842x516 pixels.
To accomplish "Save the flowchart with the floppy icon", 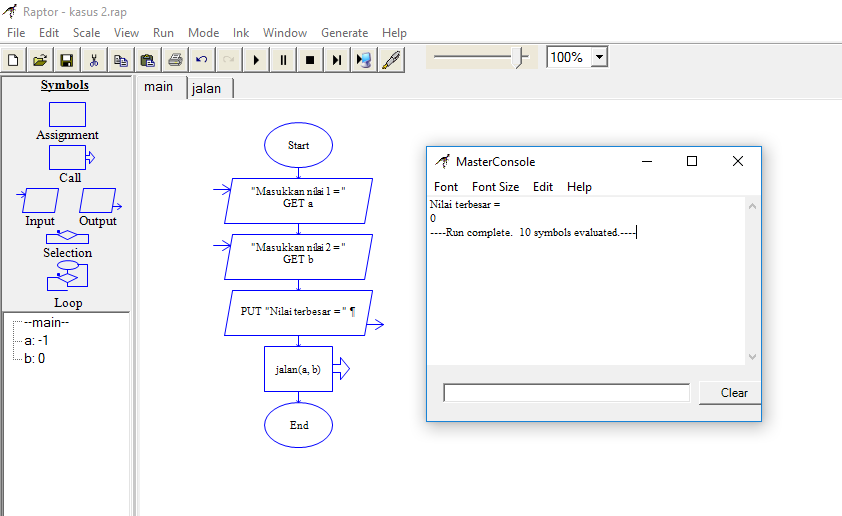I will tap(67, 60).
